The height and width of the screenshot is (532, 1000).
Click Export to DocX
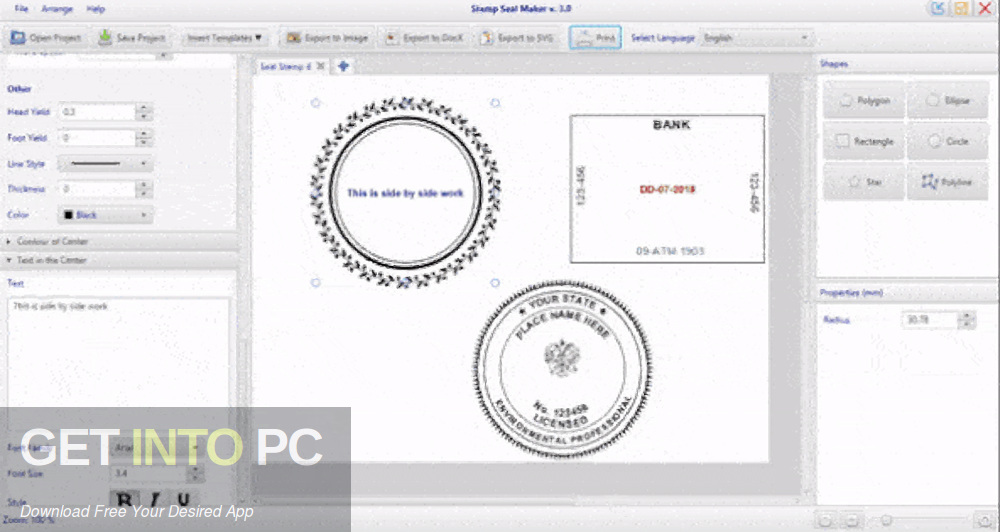(425, 38)
